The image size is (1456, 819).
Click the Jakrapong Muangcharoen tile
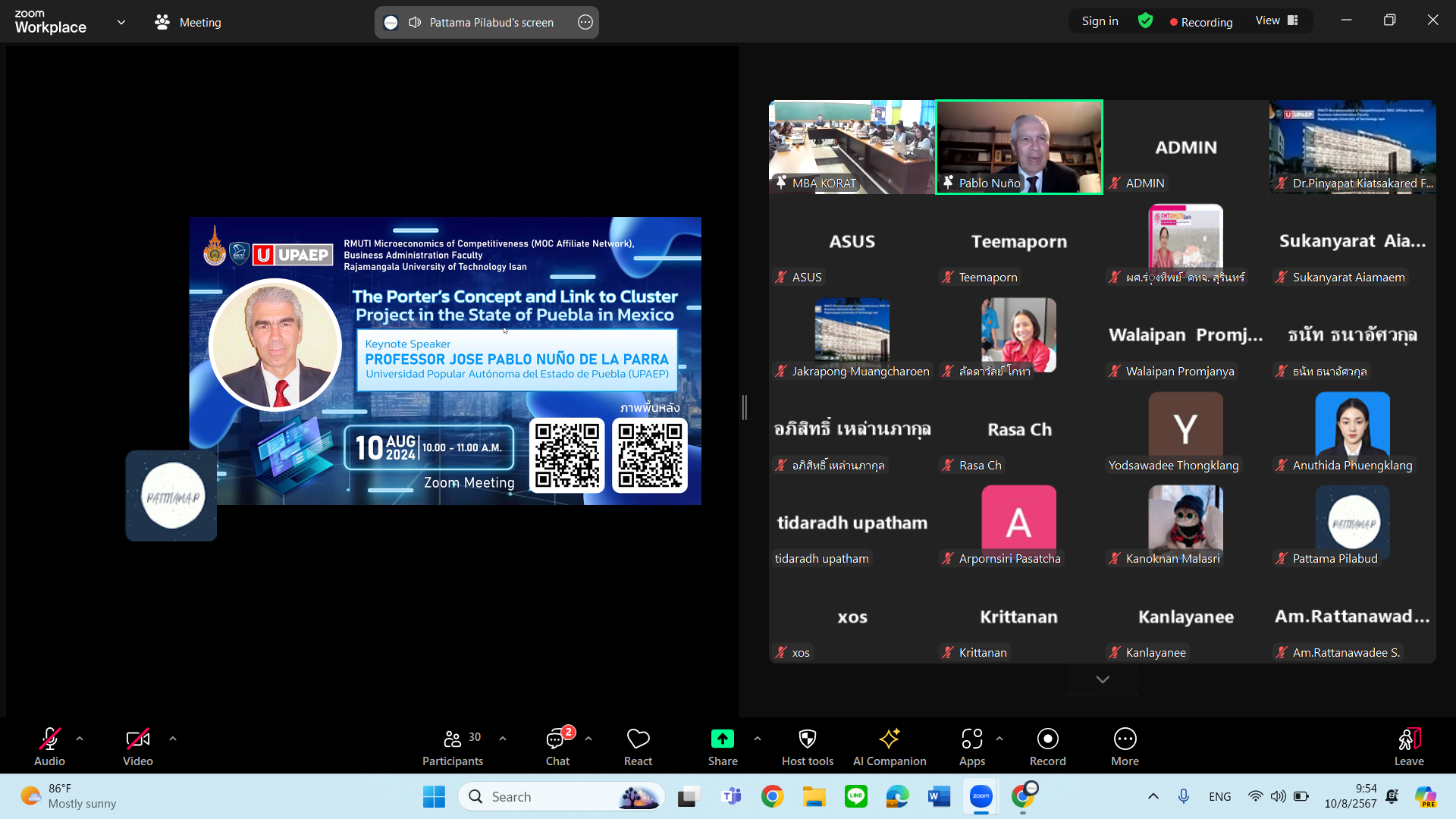[852, 335]
